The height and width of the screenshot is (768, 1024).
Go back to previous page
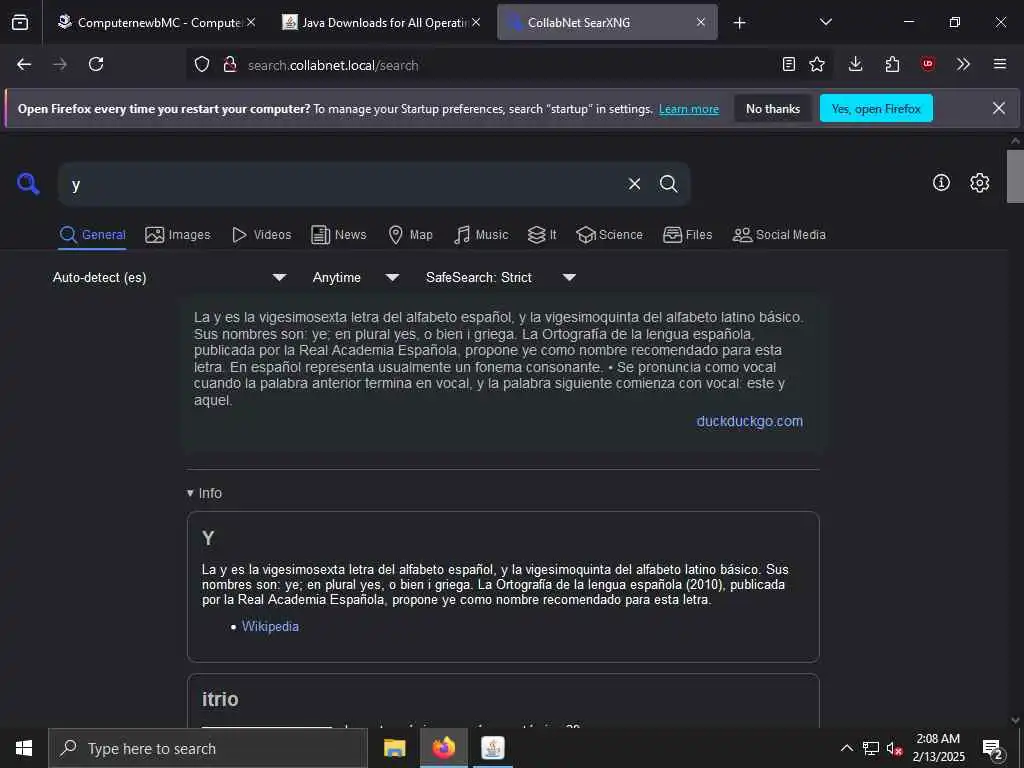(24, 64)
